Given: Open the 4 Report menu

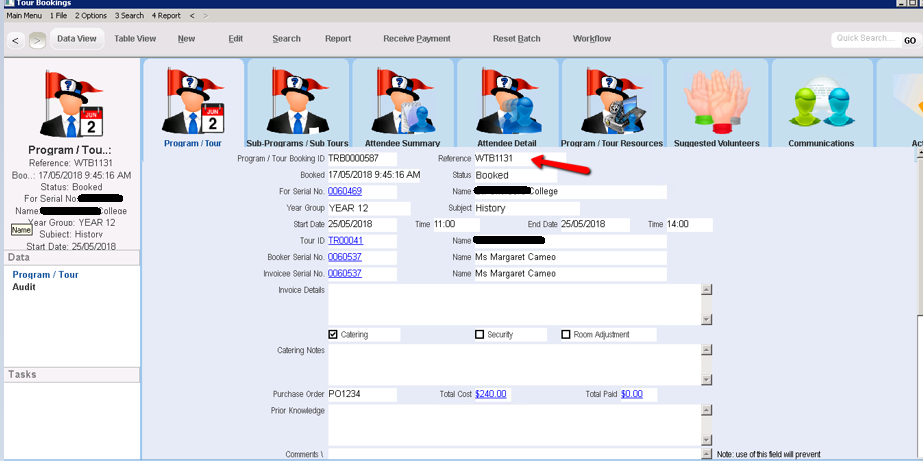Looking at the screenshot, I should click(166, 16).
